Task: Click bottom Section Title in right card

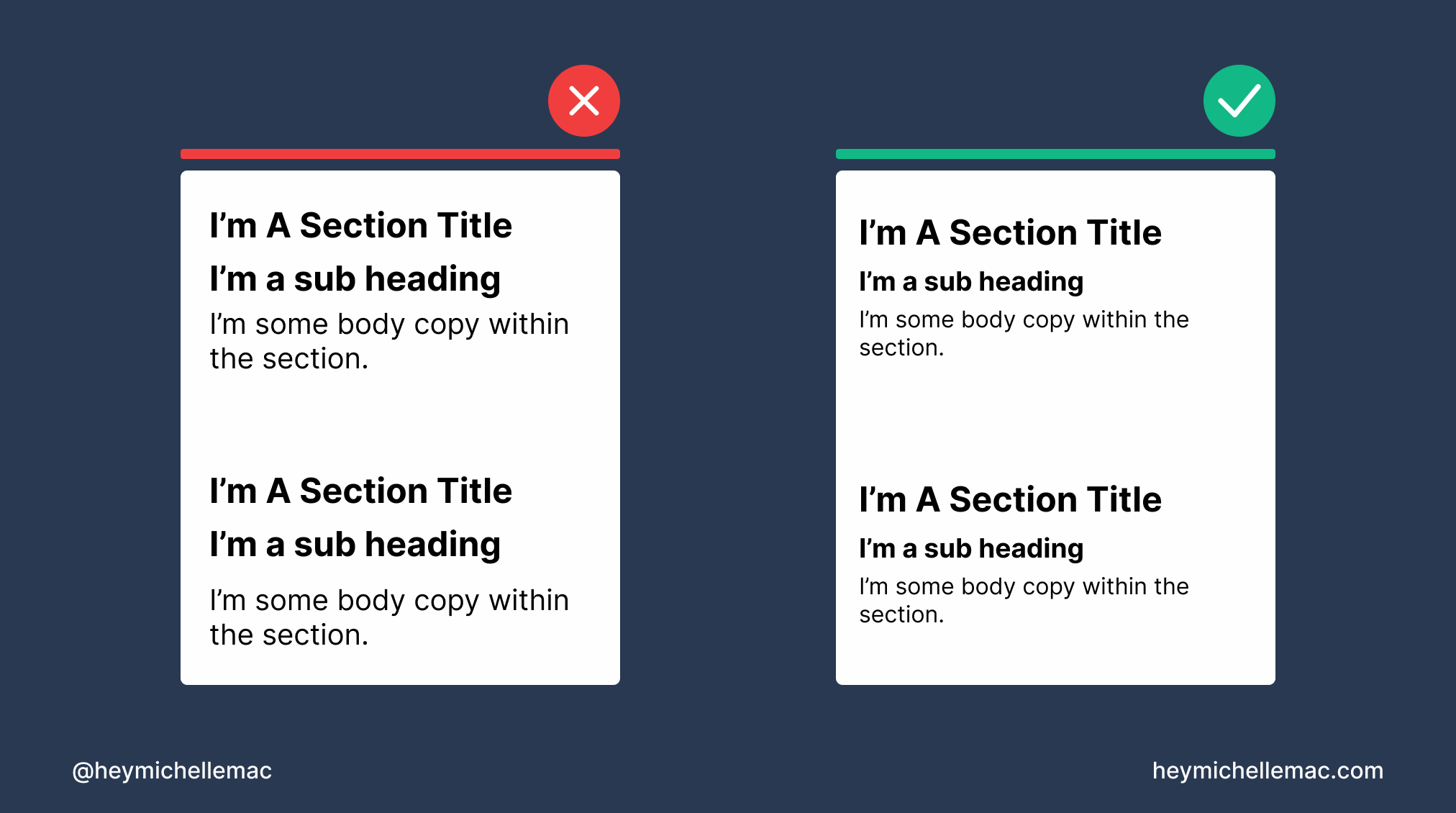Action: [1010, 499]
